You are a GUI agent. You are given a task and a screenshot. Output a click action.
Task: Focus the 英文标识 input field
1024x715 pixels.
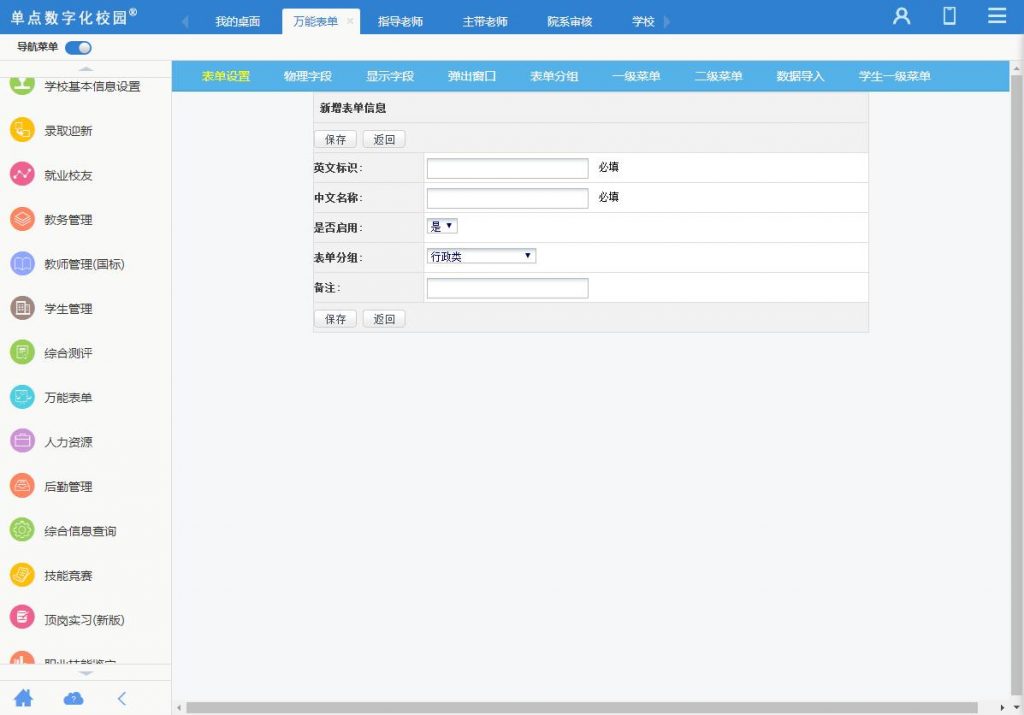pos(507,168)
